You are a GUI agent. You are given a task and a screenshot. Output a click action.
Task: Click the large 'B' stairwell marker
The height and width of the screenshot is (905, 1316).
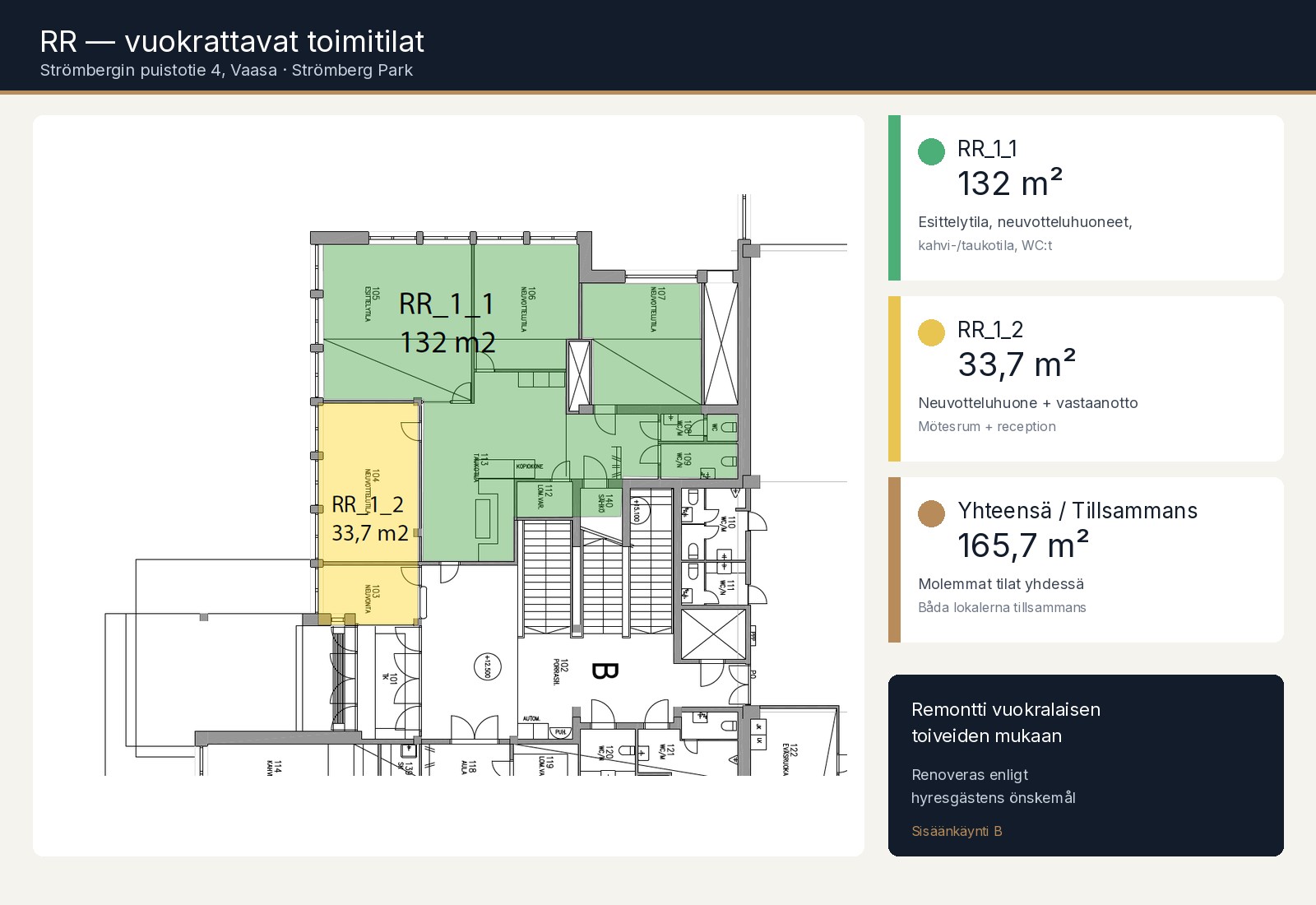[605, 671]
